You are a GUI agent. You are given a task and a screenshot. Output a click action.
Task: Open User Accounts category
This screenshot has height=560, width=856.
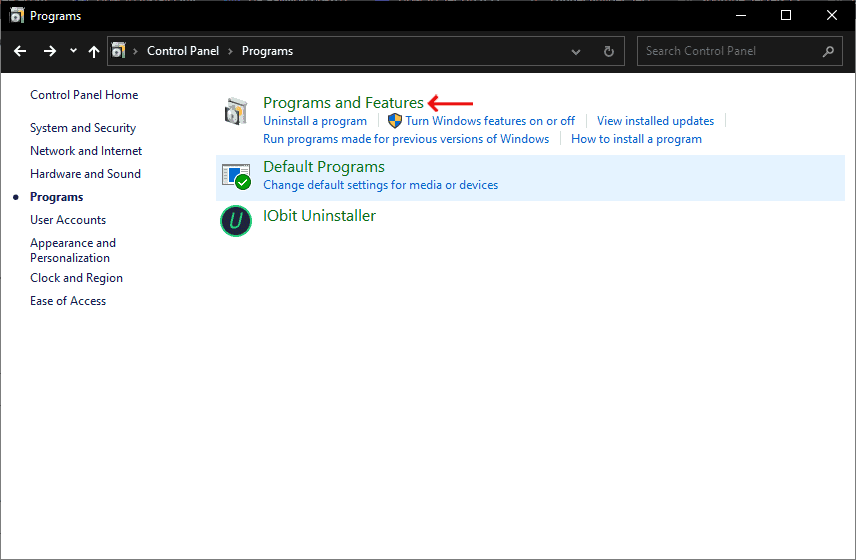click(x=68, y=220)
